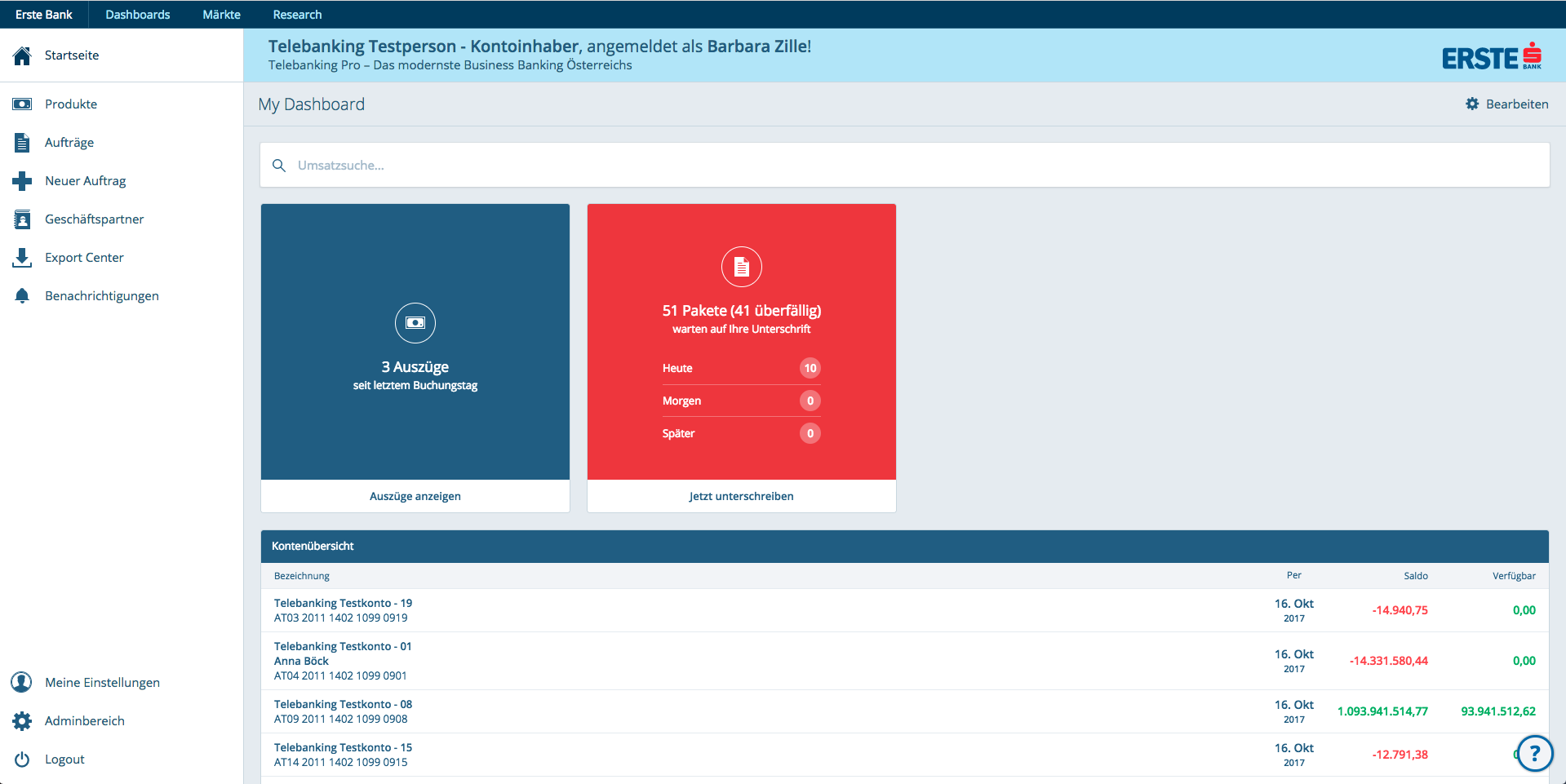
Task: Open Benachrichtigungen page
Action: tap(102, 296)
